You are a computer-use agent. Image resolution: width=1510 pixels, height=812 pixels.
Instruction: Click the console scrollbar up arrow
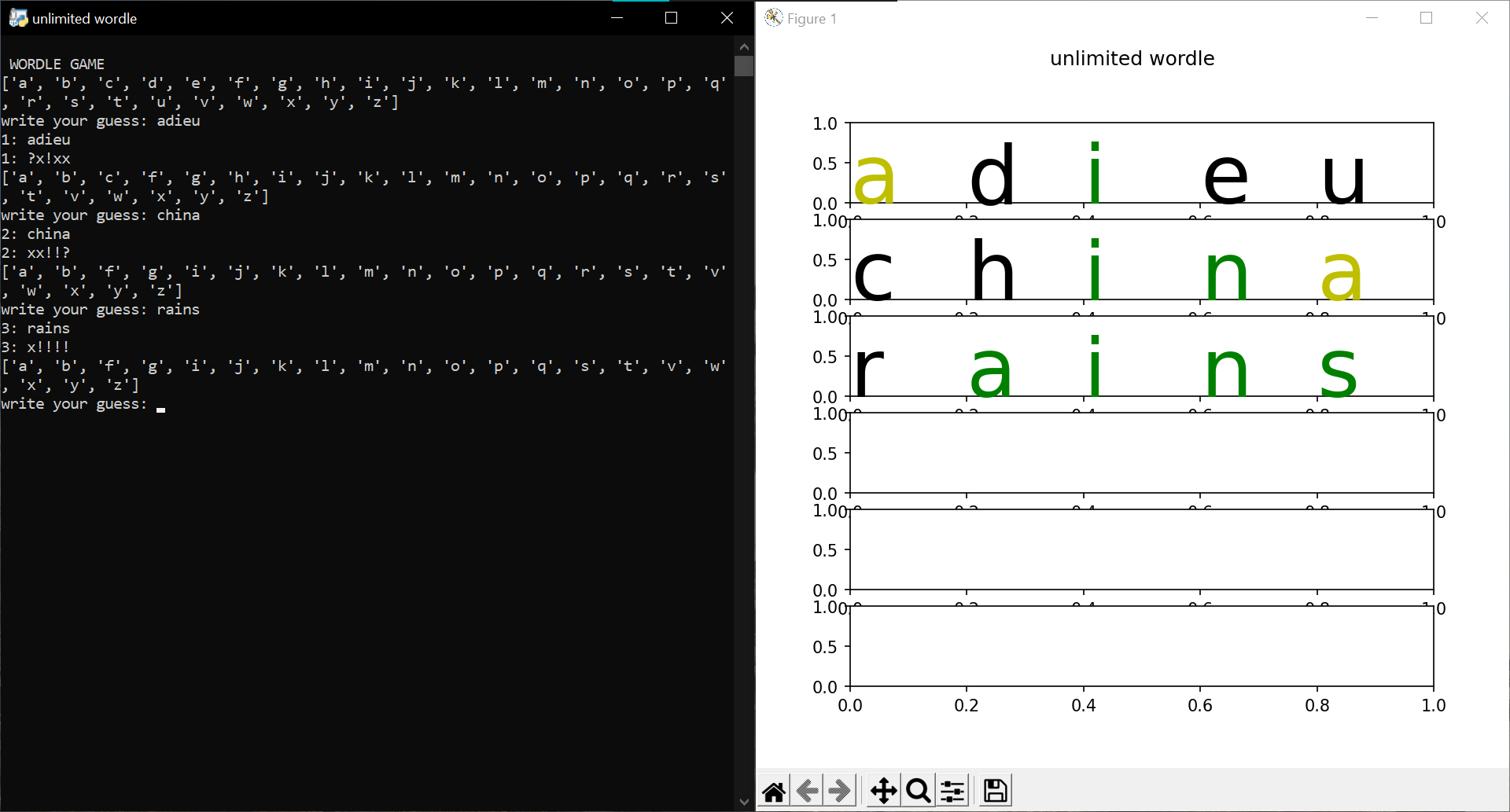pos(744,46)
